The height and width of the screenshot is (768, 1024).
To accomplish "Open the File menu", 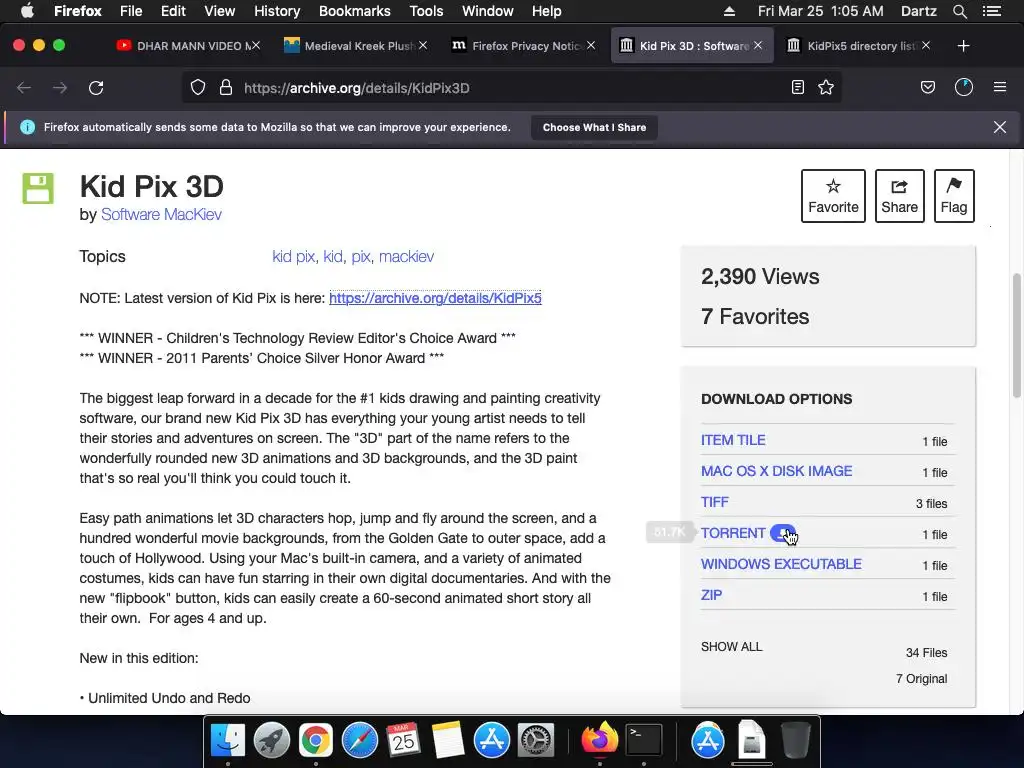I will pyautogui.click(x=131, y=11).
